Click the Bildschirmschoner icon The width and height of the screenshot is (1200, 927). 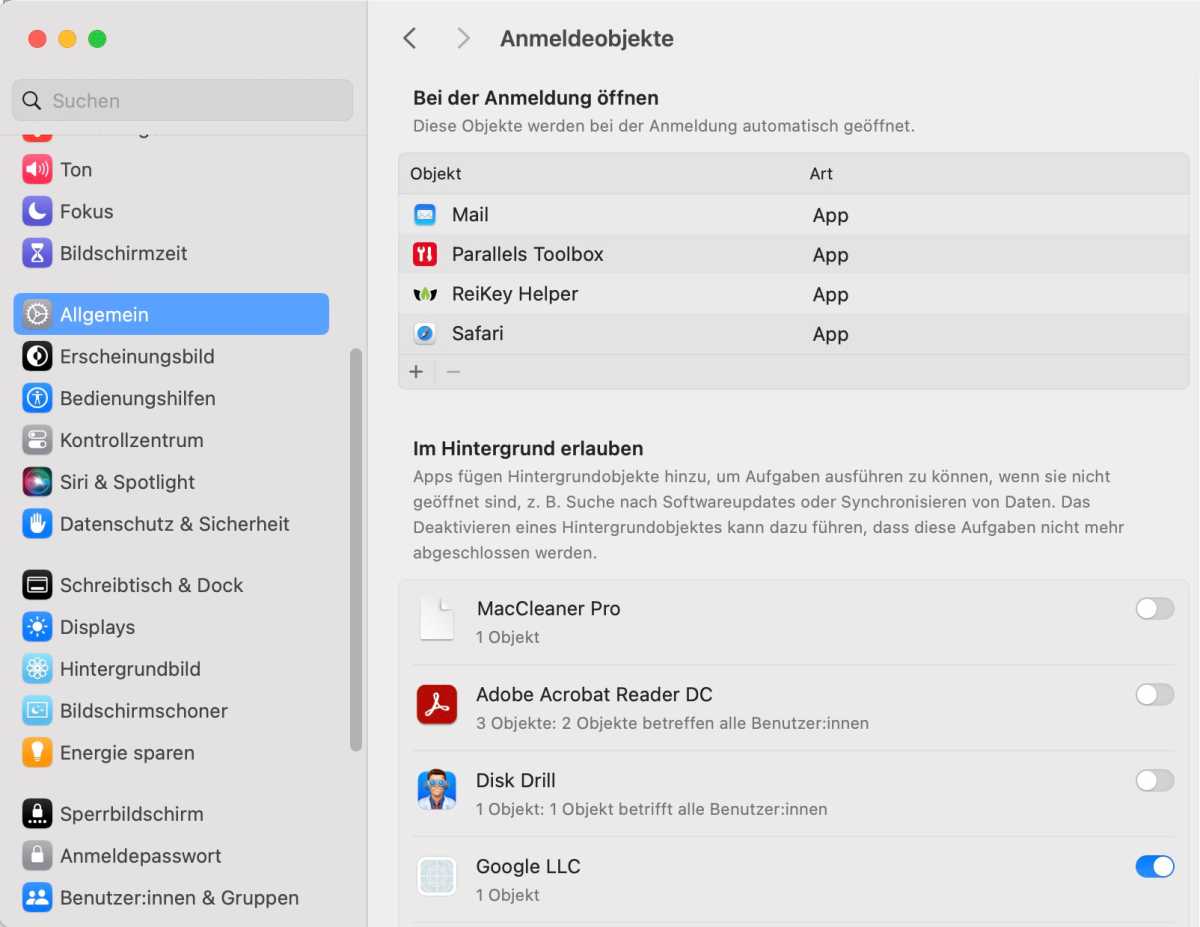click(37, 711)
